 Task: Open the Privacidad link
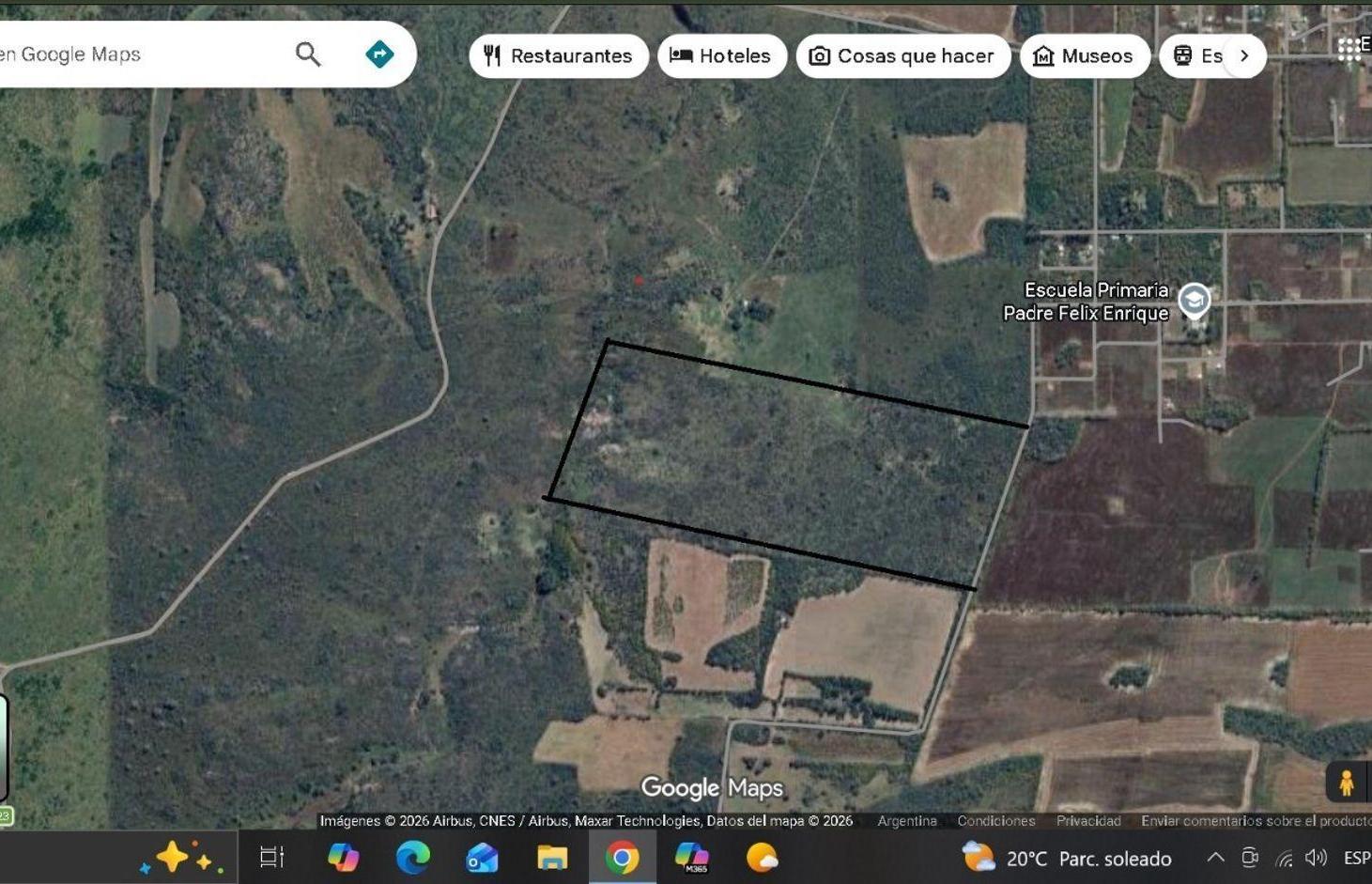pyautogui.click(x=1088, y=821)
